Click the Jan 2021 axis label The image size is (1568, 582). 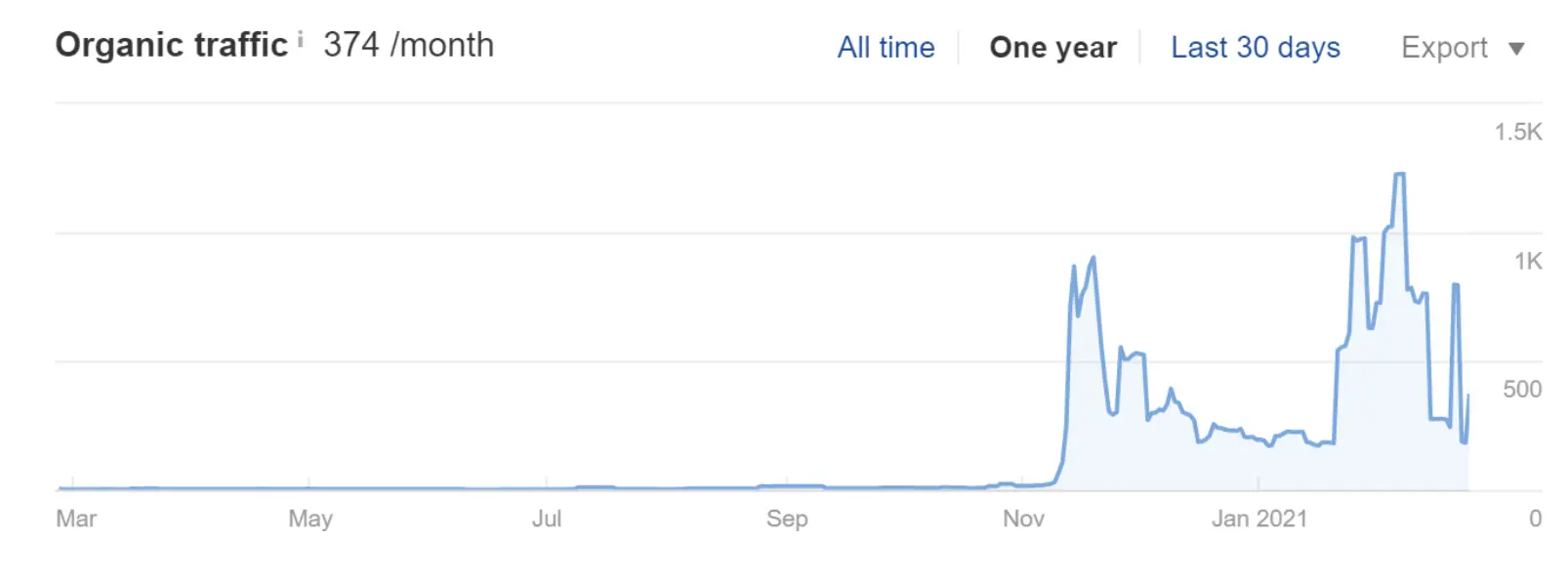[1259, 519]
